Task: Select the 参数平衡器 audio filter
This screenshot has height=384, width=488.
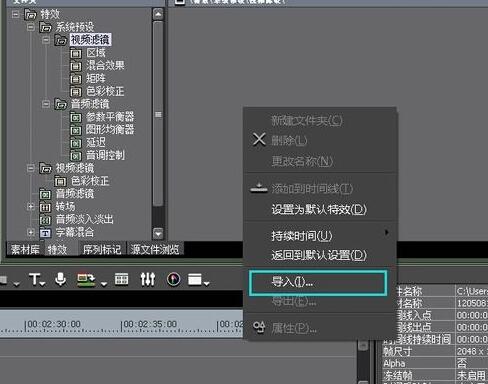Action: coord(110,117)
